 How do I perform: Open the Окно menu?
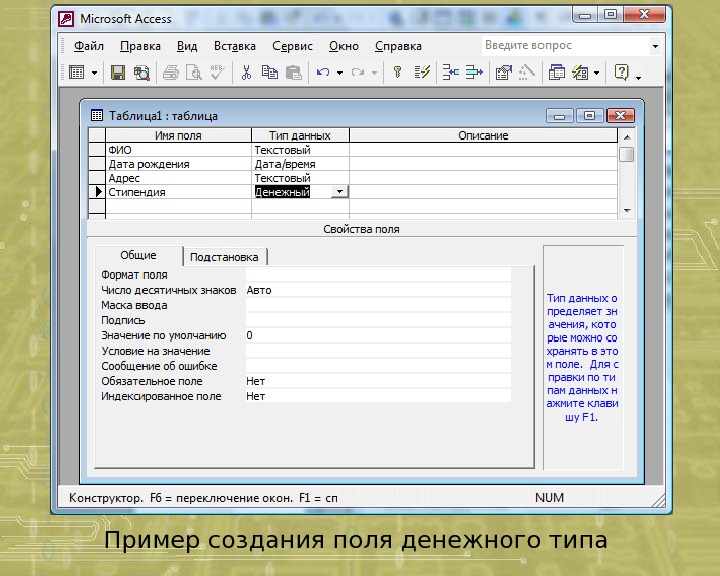tap(343, 46)
